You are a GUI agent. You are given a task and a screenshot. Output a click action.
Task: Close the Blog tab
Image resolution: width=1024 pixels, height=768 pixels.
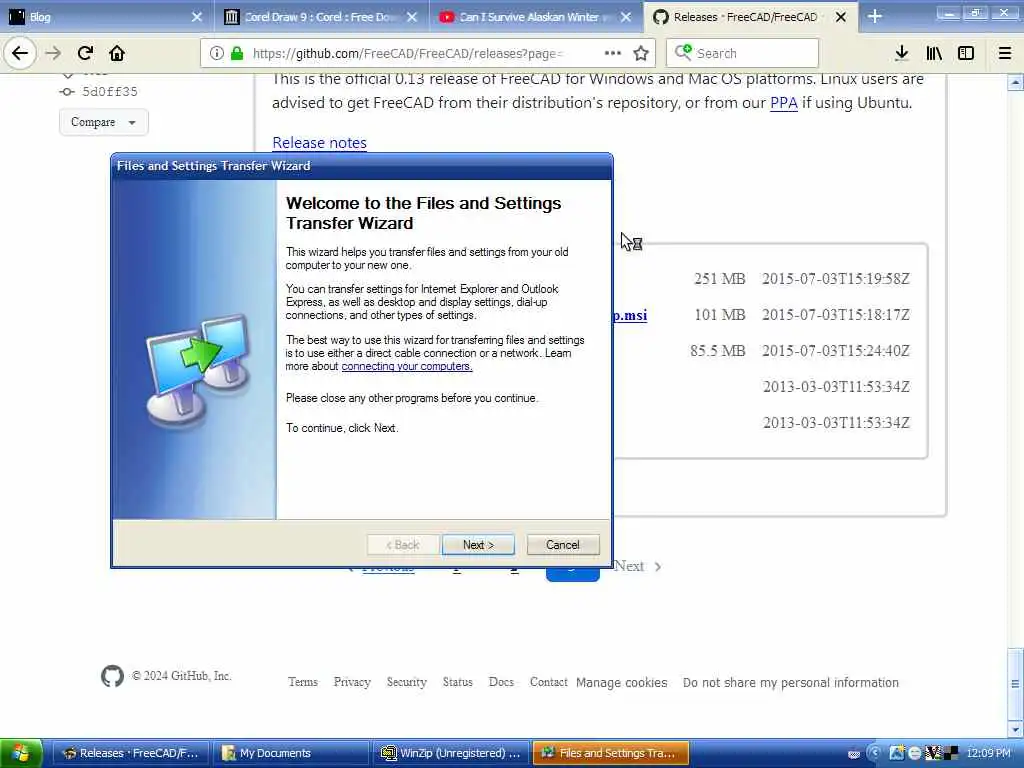197,17
